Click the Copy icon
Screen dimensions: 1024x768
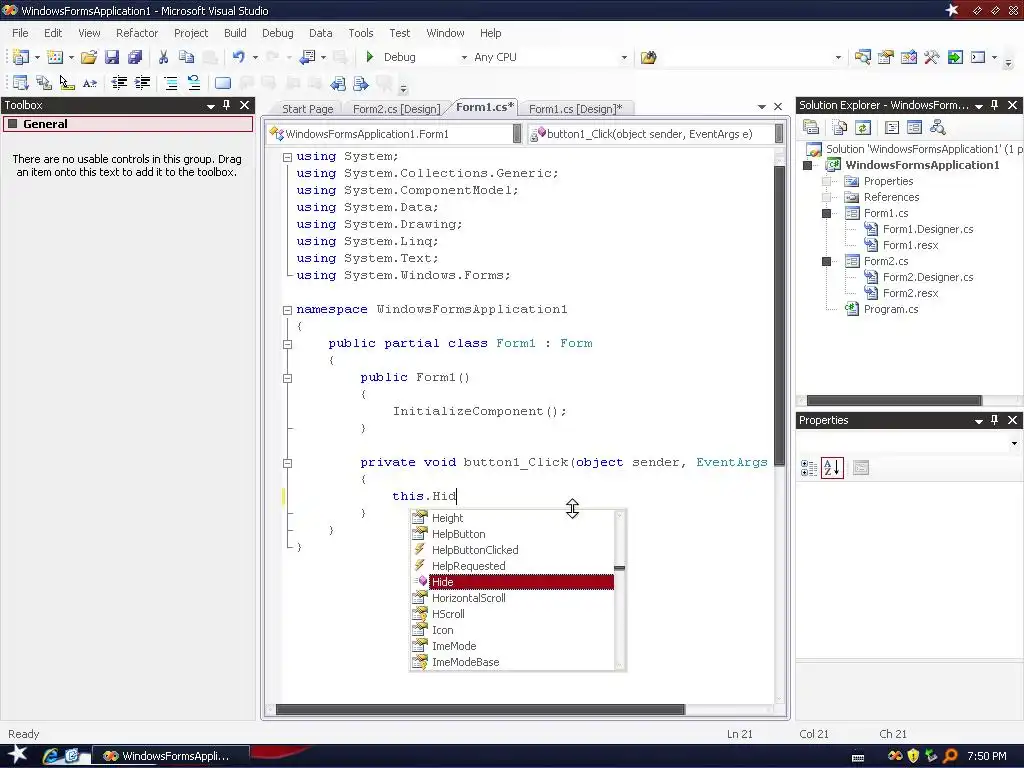[x=186, y=57]
